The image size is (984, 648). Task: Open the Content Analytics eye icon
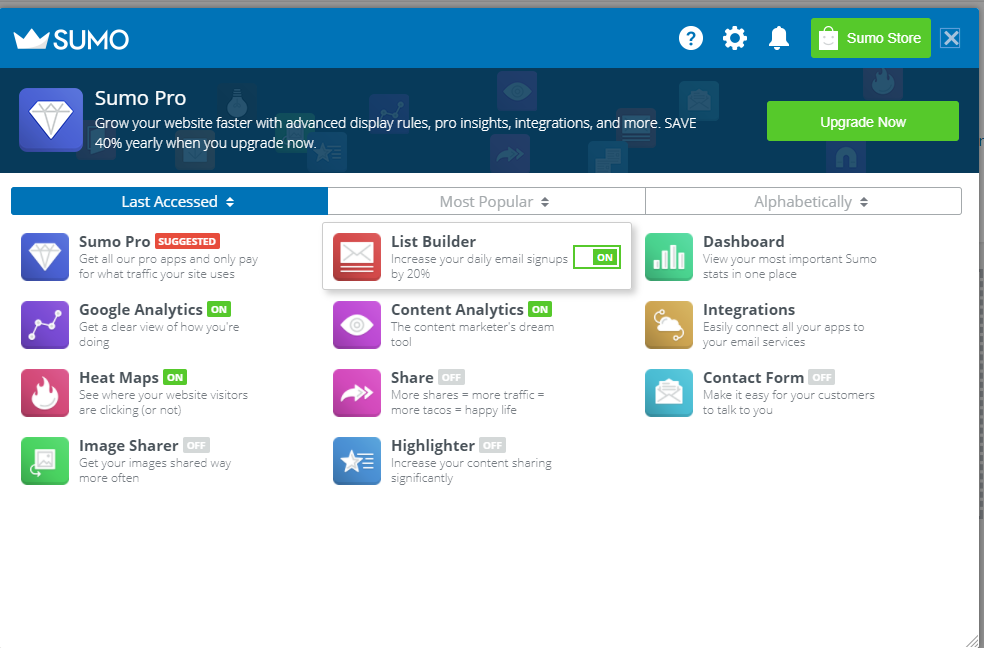point(356,325)
